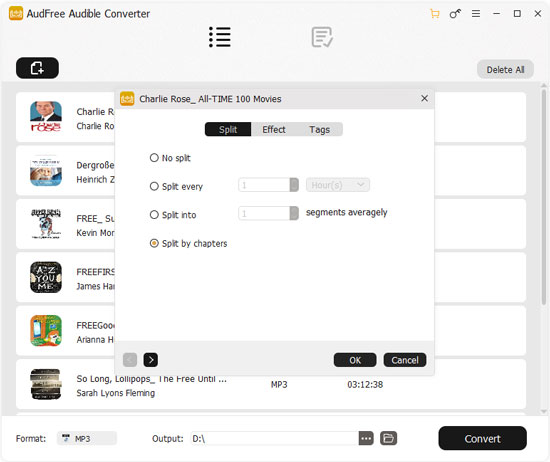Select the Arianna H audiobook cover thumbnail

(46, 330)
